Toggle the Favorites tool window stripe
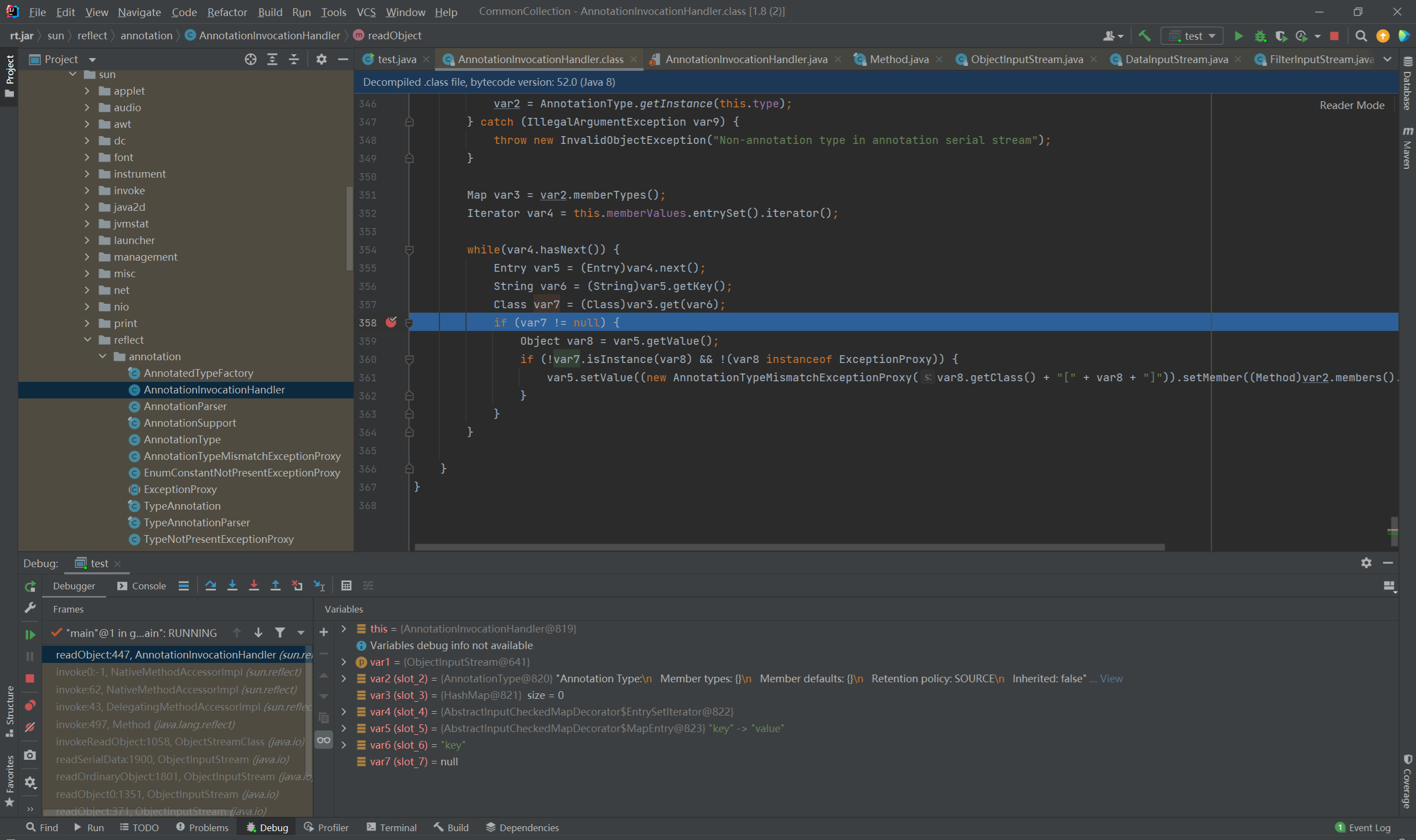This screenshot has width=1416, height=840. pyautogui.click(x=9, y=781)
